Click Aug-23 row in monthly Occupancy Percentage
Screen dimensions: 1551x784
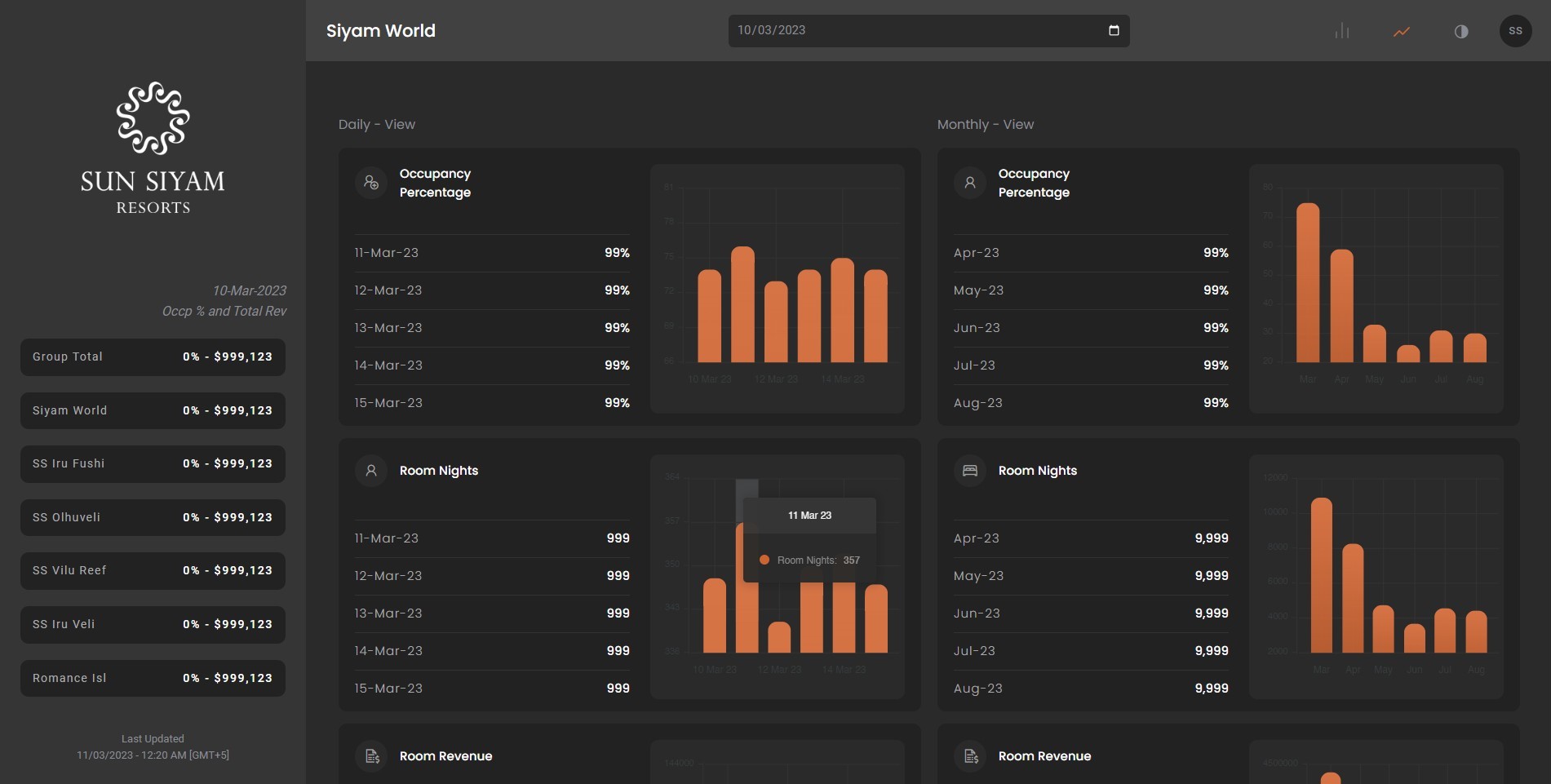pos(1091,403)
